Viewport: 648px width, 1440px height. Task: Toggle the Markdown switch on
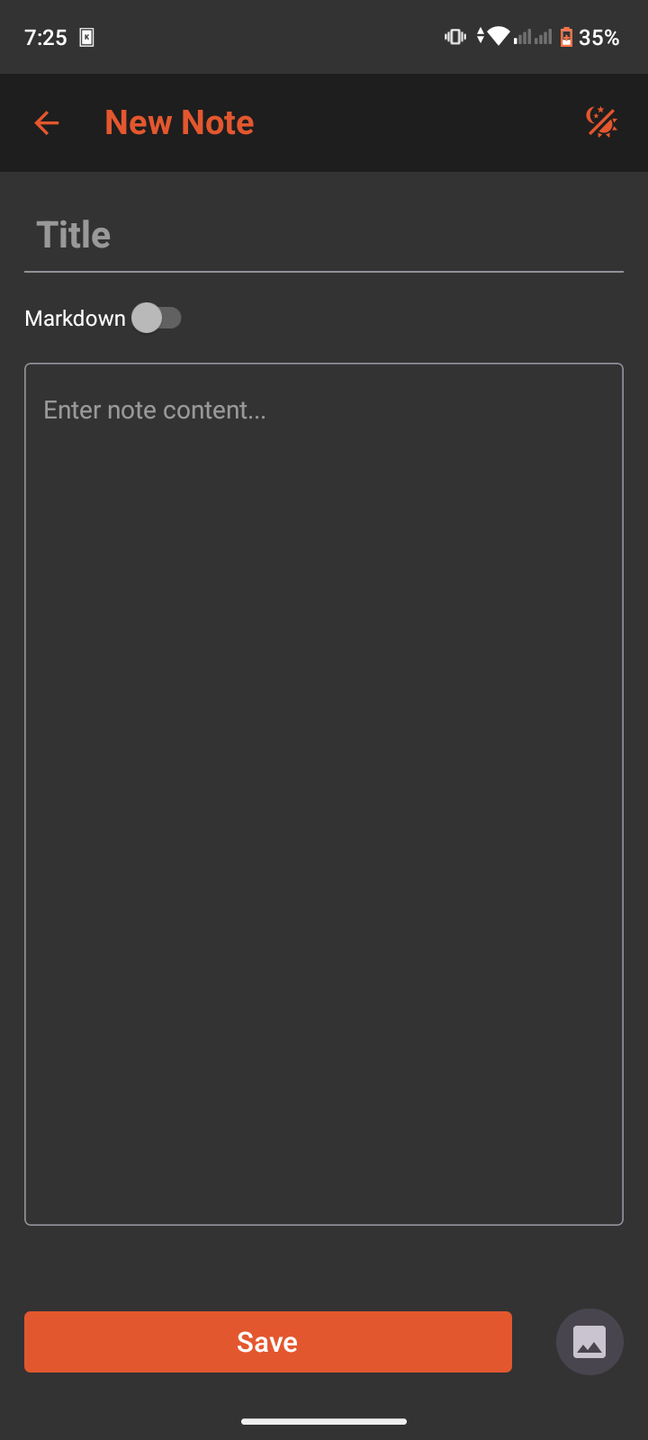click(156, 318)
